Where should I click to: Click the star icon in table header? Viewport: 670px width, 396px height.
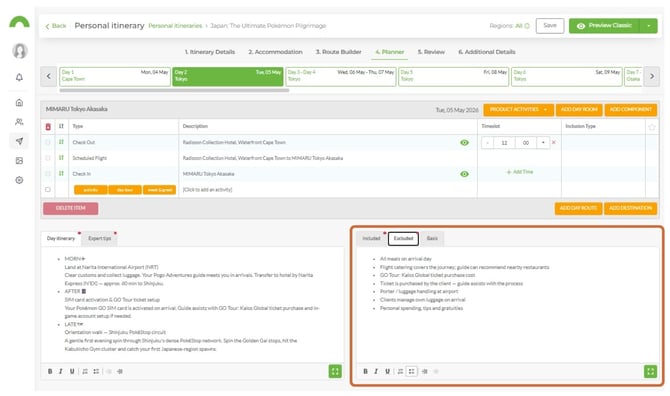coord(652,126)
